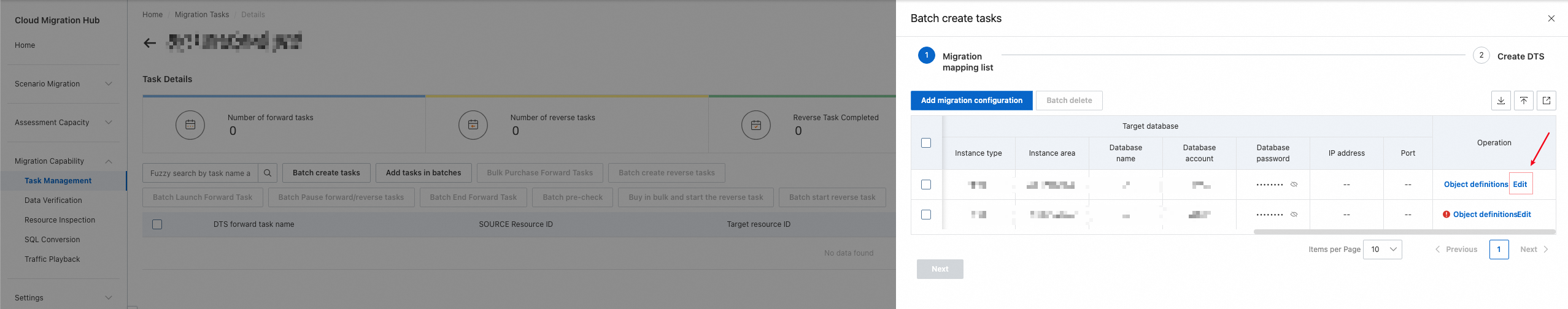
Task: Click step 2 circle Create DTS
Action: [1481, 55]
